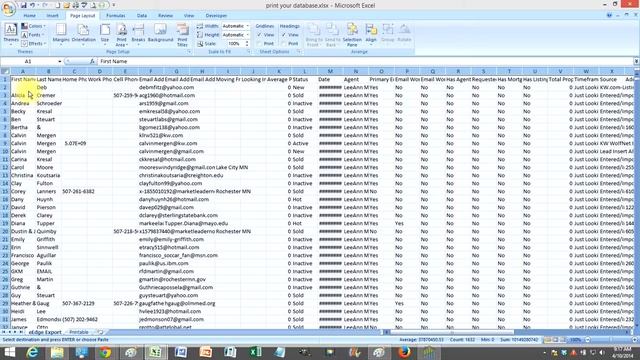The height and width of the screenshot is (360, 640).
Task: Select cell containing Lake City MN
Action: tap(228, 167)
